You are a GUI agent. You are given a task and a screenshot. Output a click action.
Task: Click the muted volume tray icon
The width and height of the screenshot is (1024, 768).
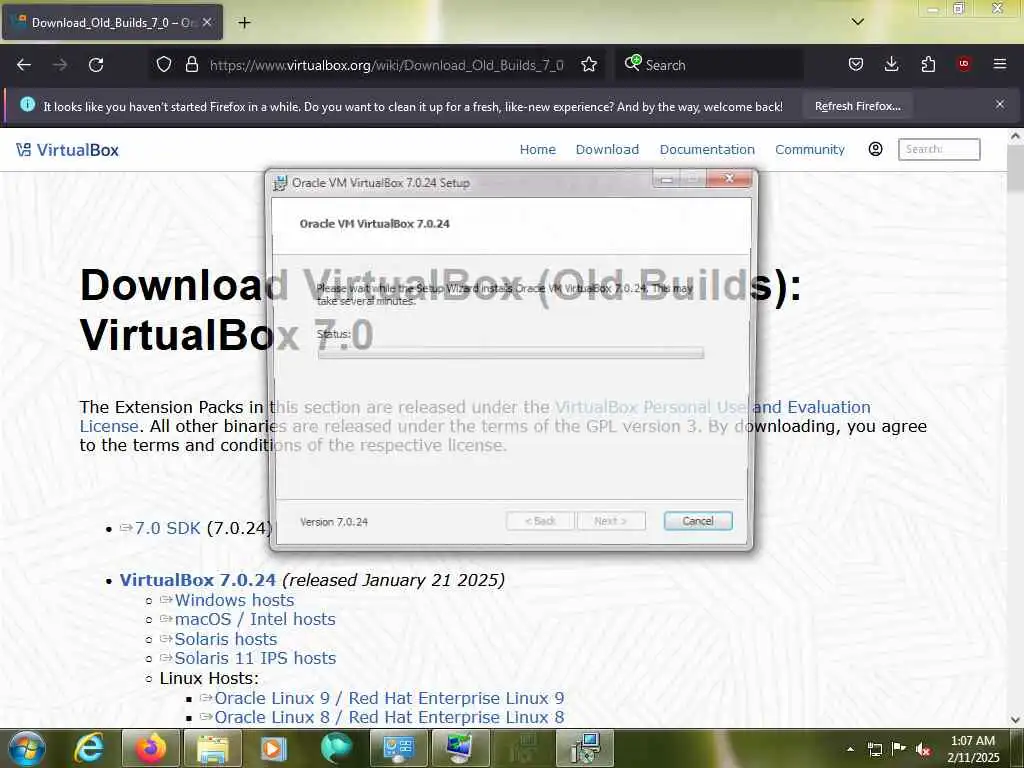coord(923,749)
